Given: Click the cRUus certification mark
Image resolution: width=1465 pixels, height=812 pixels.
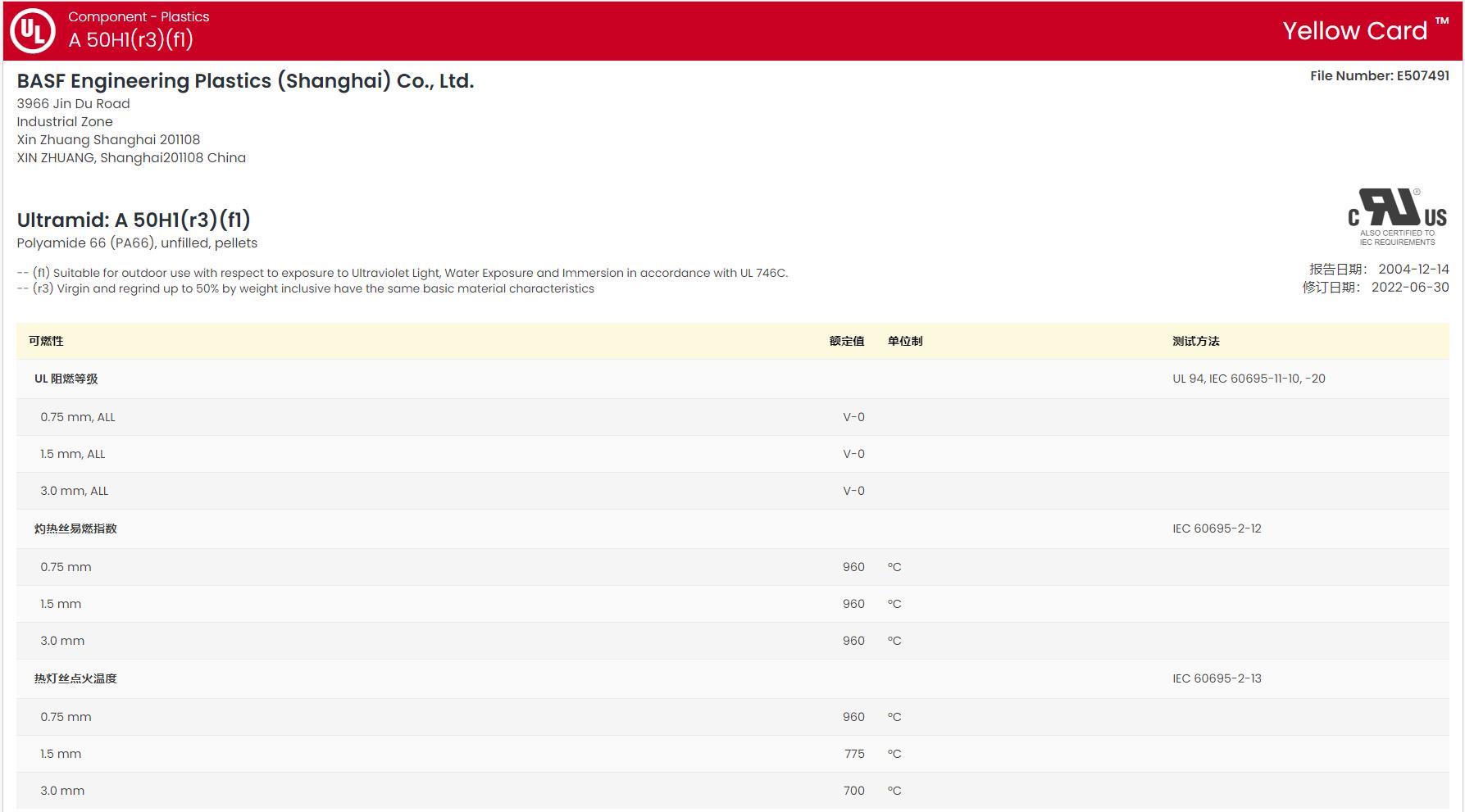Looking at the screenshot, I should (1397, 217).
